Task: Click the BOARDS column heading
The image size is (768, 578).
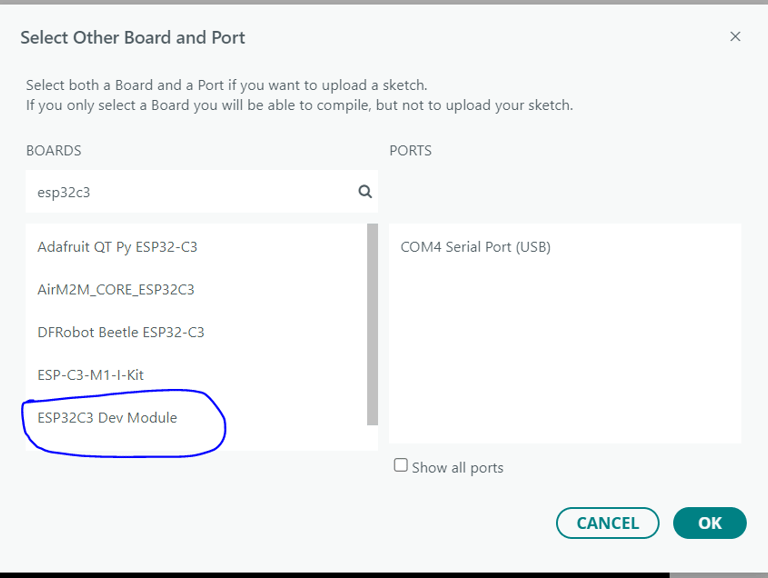Action: [x=53, y=151]
